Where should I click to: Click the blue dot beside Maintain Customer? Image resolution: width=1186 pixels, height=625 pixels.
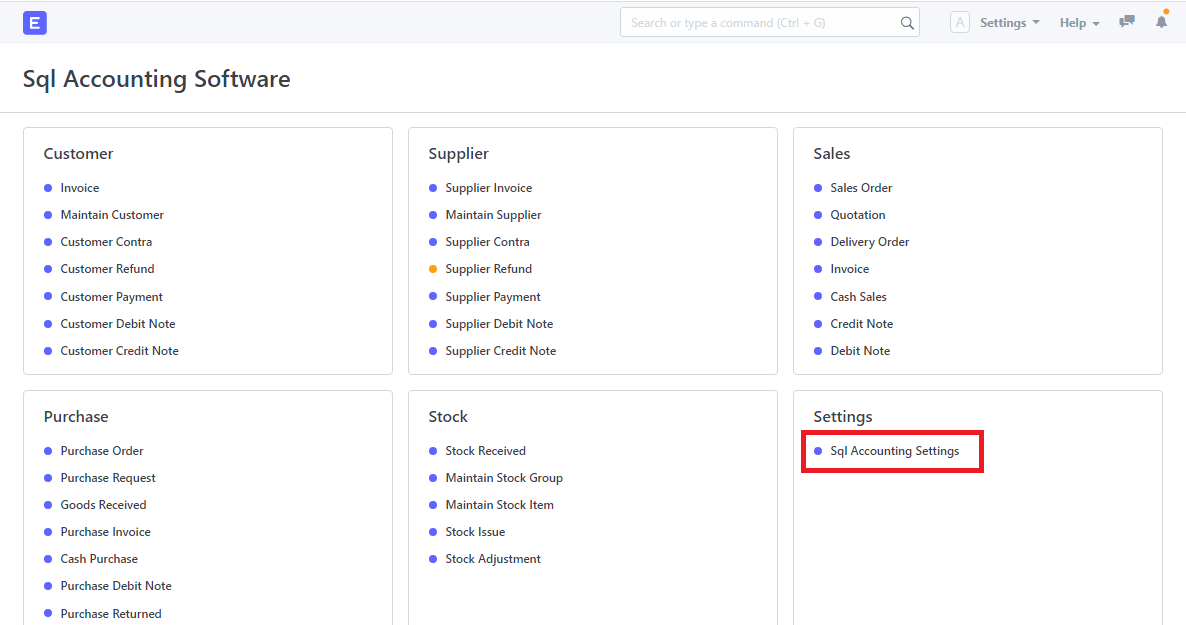tap(48, 215)
